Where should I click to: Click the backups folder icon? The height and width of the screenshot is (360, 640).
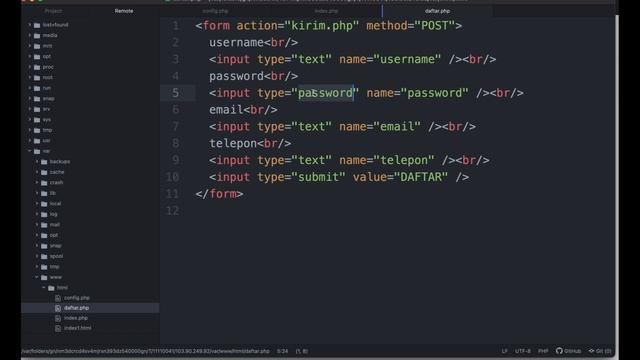(x=44, y=162)
